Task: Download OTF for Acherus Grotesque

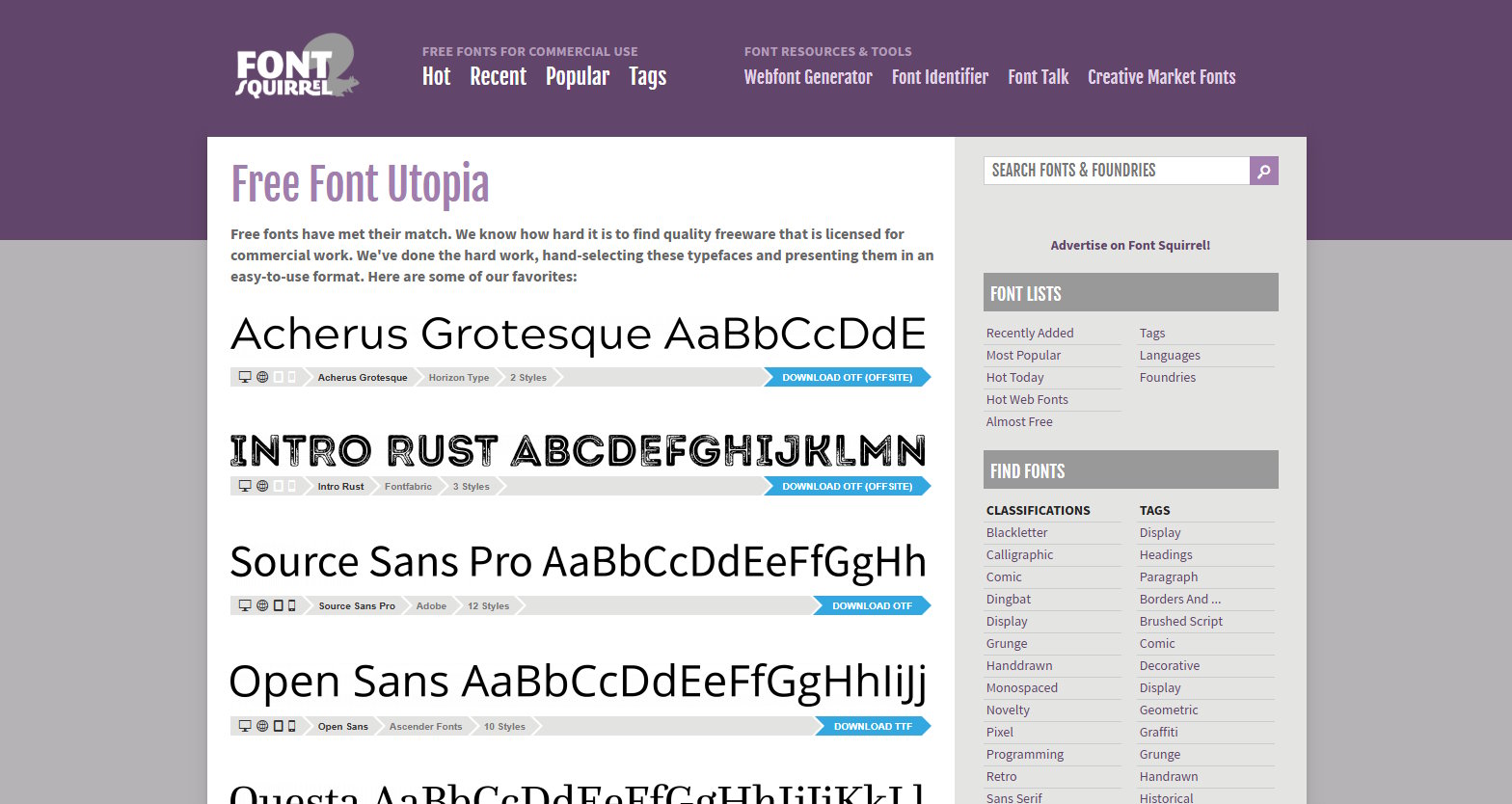Action: click(x=848, y=377)
